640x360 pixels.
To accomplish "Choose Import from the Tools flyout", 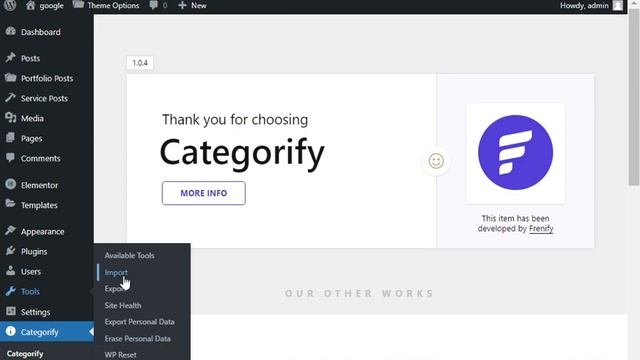I will 116,272.
